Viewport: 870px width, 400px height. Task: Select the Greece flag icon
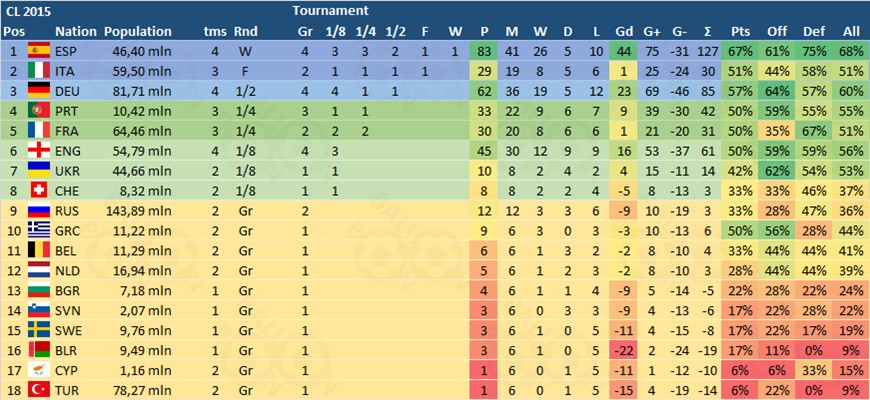(x=40, y=231)
